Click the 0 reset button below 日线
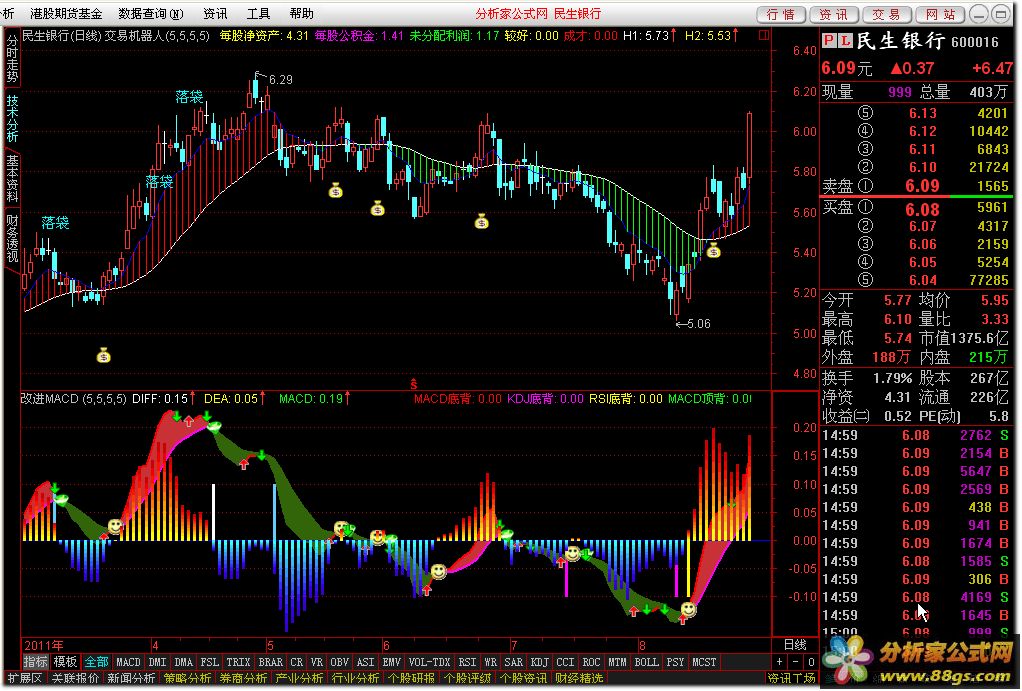This screenshot has width=1022, height=691. tap(811, 662)
